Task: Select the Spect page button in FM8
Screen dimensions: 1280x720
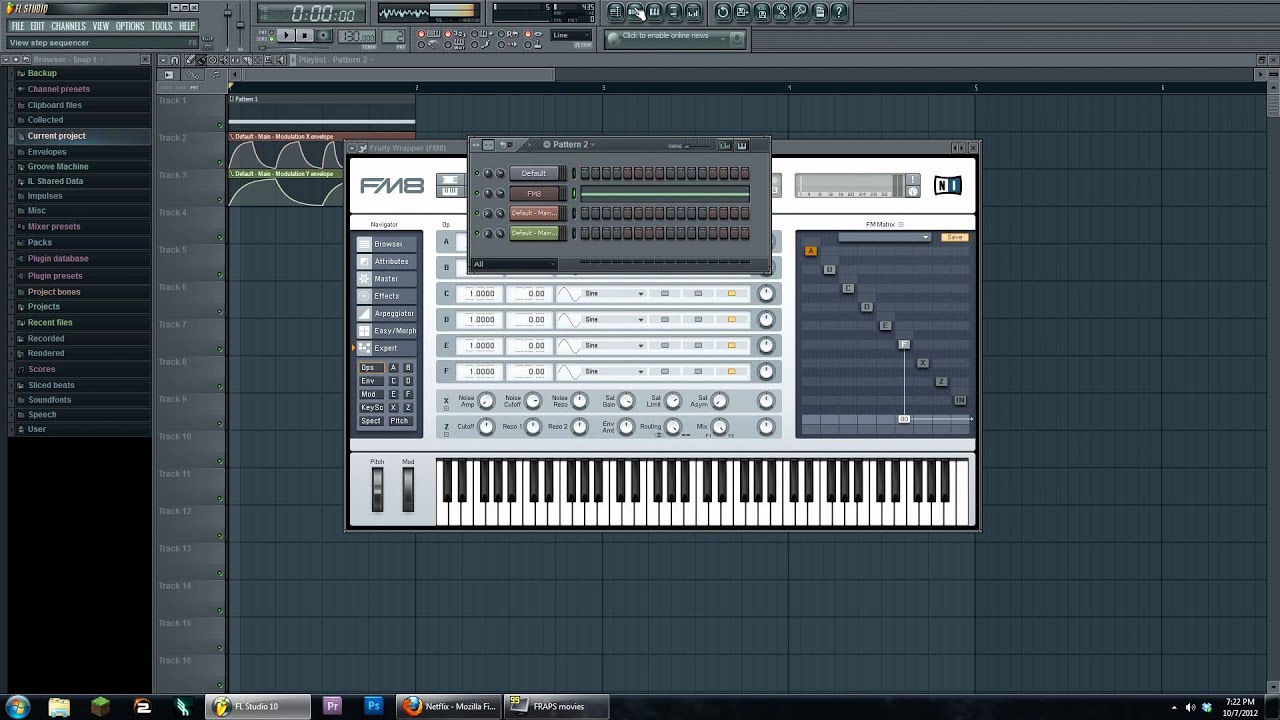Action: [371, 421]
